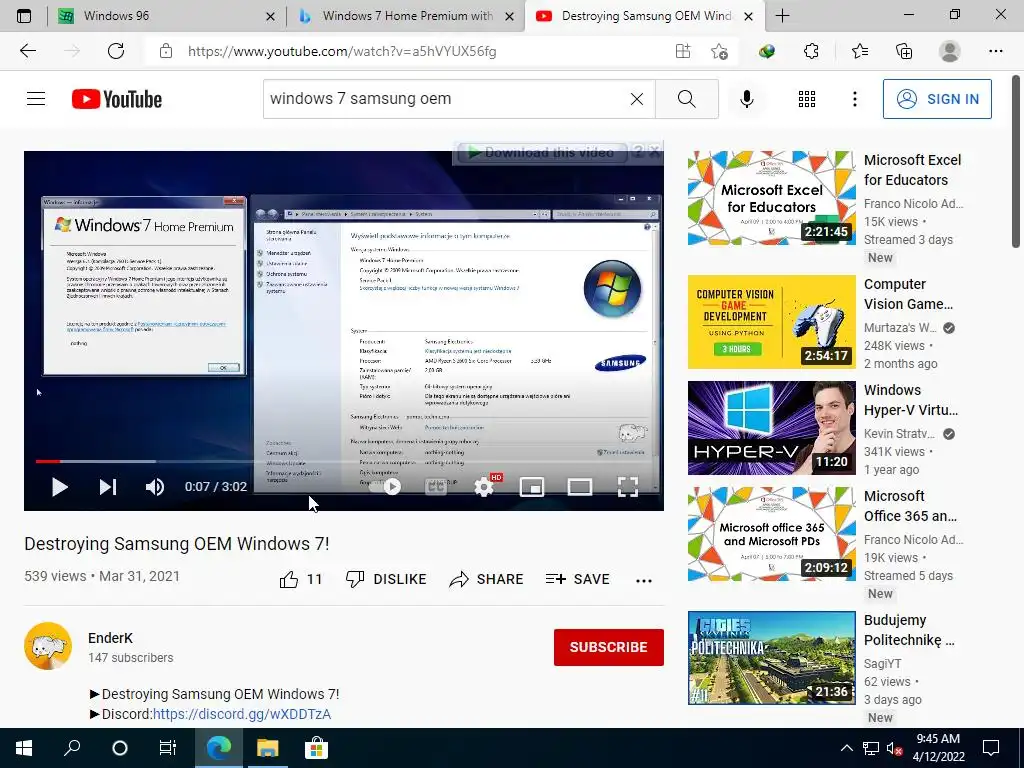Open EnderK channel name link
This screenshot has width=1024, height=768.
(110, 638)
